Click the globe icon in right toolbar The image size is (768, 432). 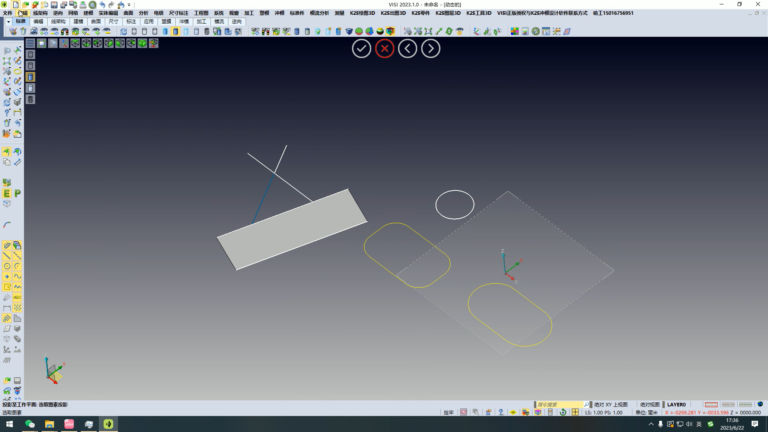[x=536, y=31]
